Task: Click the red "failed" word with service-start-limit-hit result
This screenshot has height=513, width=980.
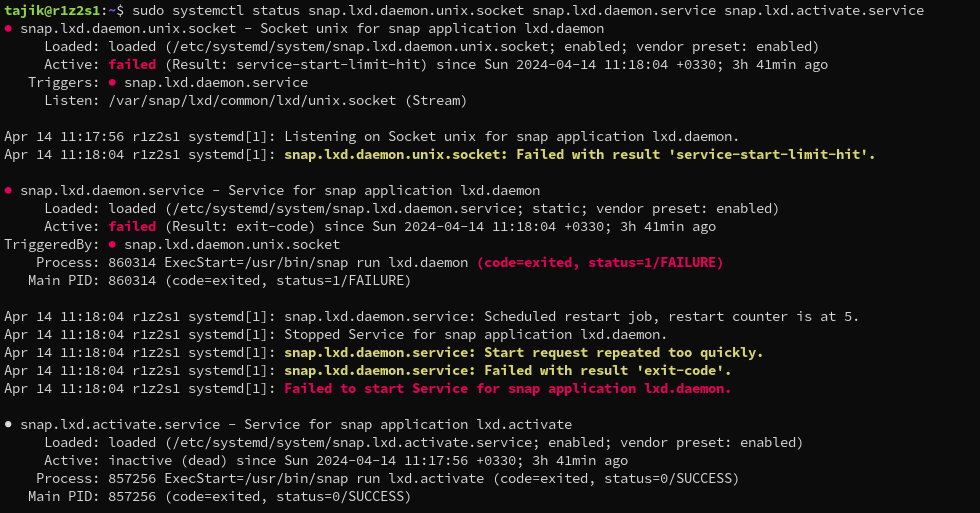Action: click(x=132, y=65)
